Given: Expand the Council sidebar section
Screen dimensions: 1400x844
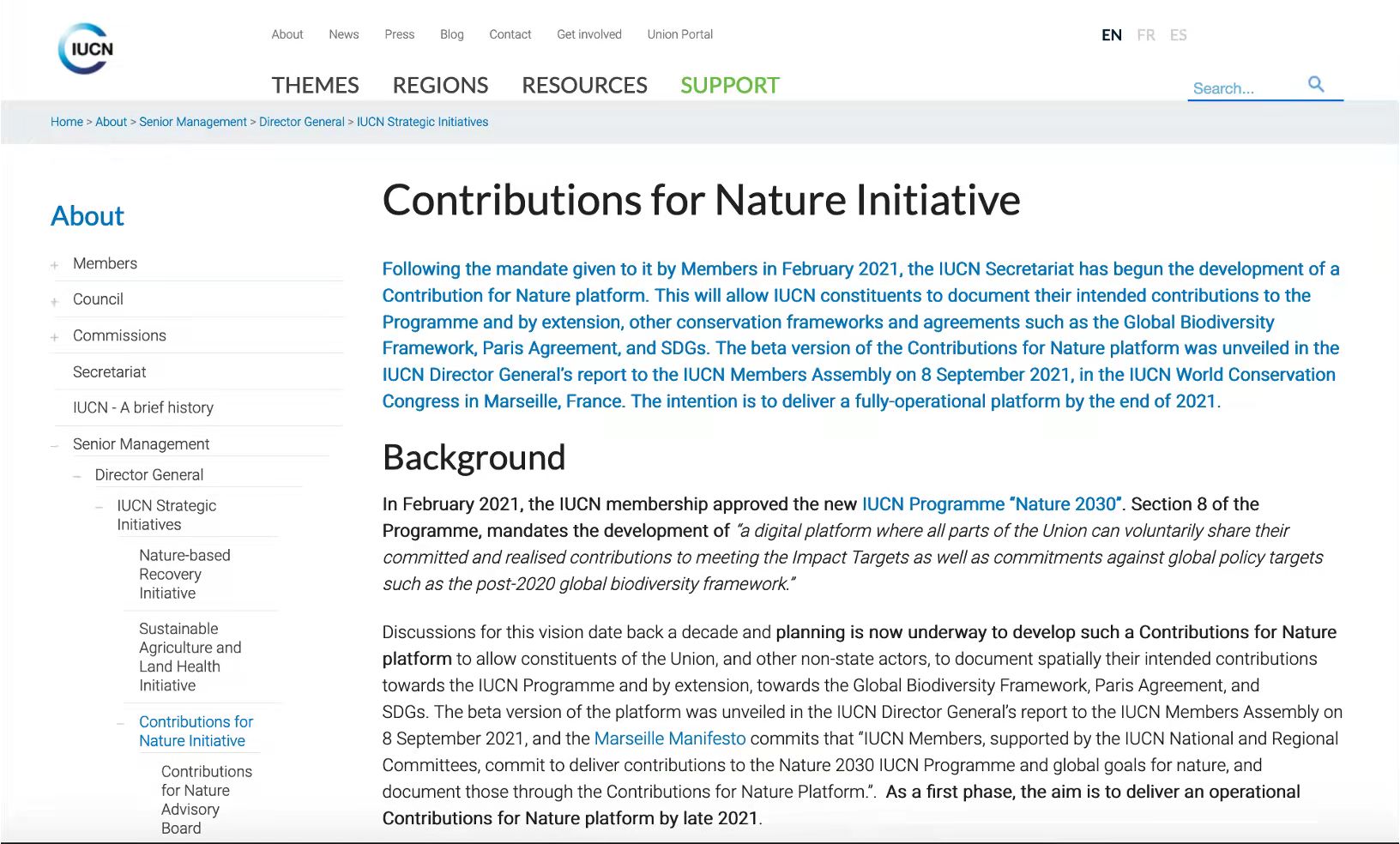Looking at the screenshot, I should pos(55,301).
